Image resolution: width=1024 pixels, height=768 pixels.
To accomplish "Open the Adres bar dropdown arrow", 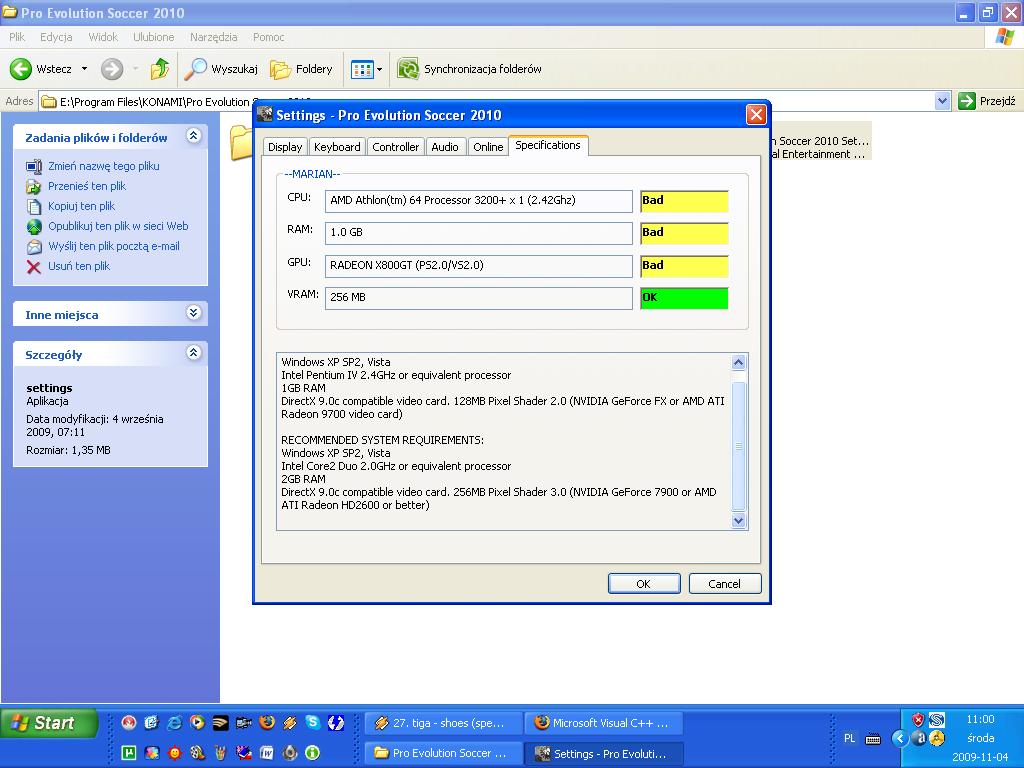I will click(x=942, y=101).
